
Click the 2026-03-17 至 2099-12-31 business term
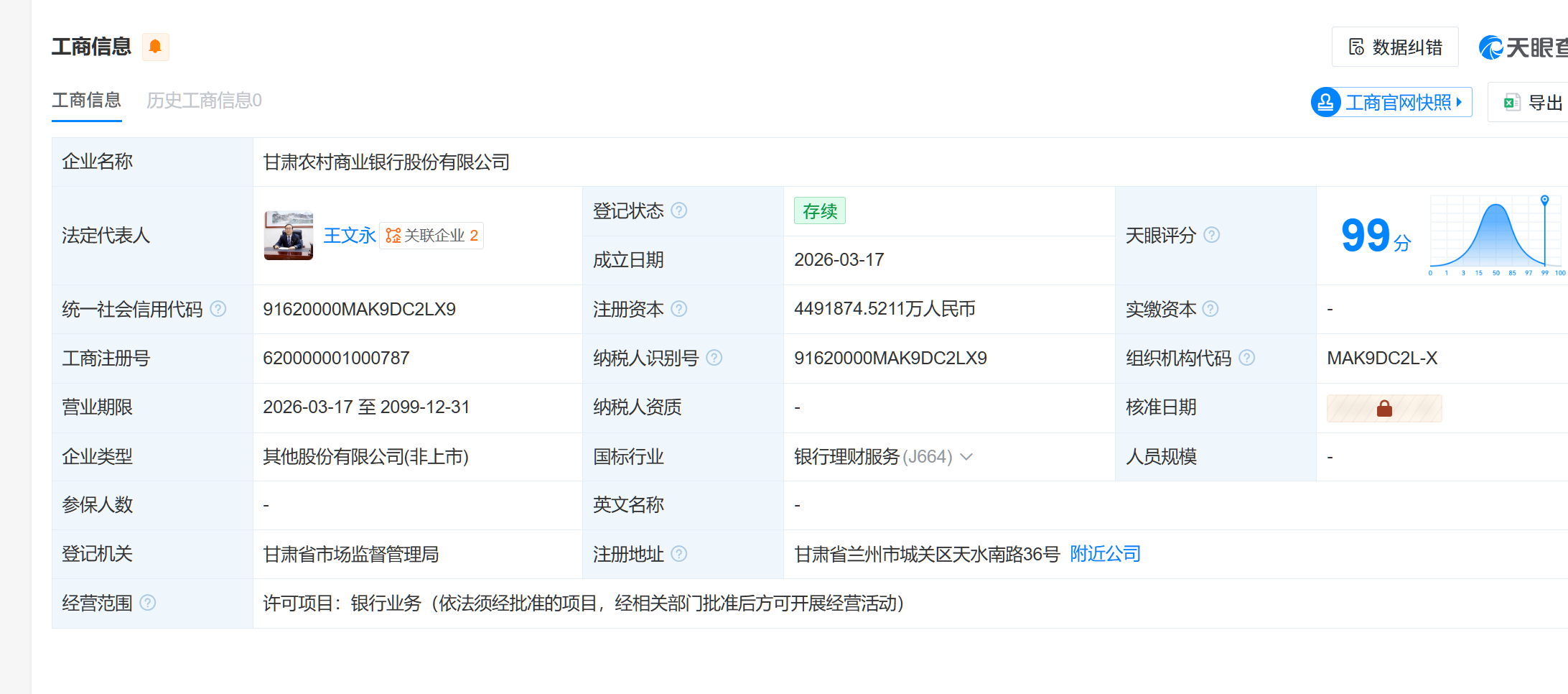click(x=366, y=407)
